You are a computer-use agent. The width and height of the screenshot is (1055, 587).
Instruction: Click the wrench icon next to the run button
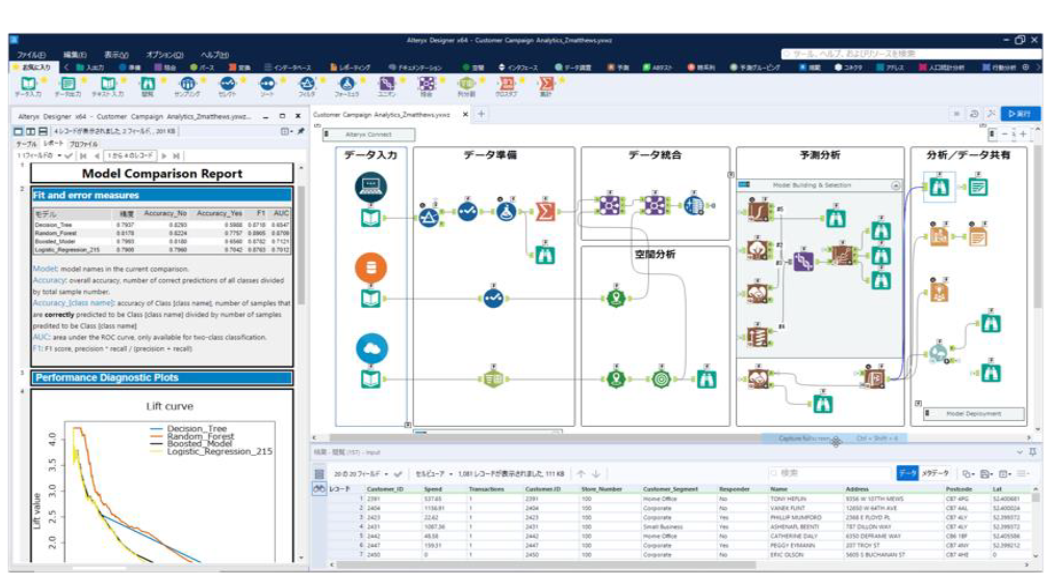pos(990,114)
